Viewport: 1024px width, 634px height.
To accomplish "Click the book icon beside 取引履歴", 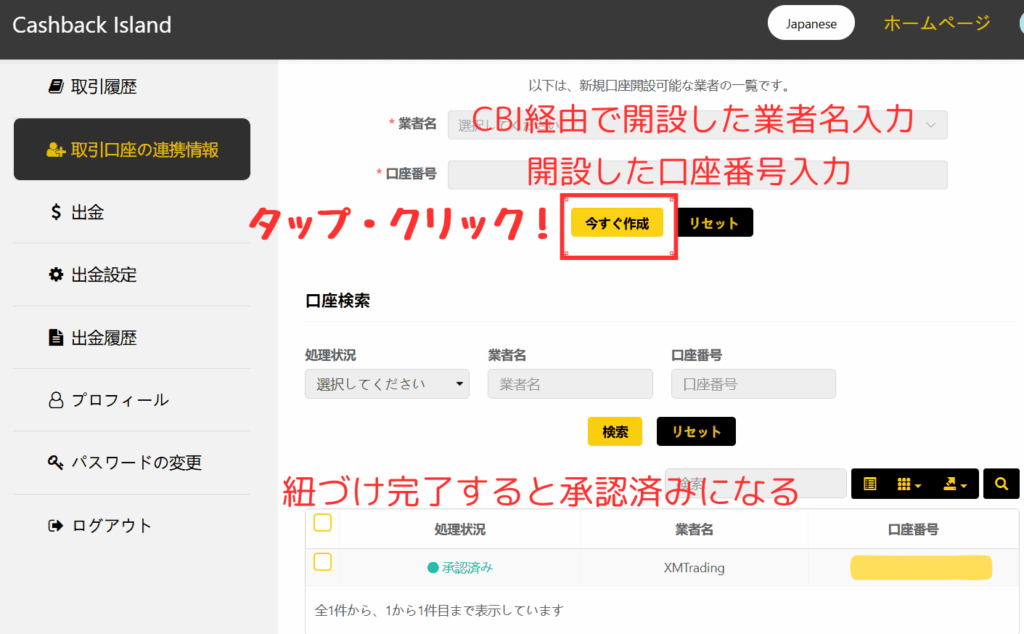I will [56, 86].
